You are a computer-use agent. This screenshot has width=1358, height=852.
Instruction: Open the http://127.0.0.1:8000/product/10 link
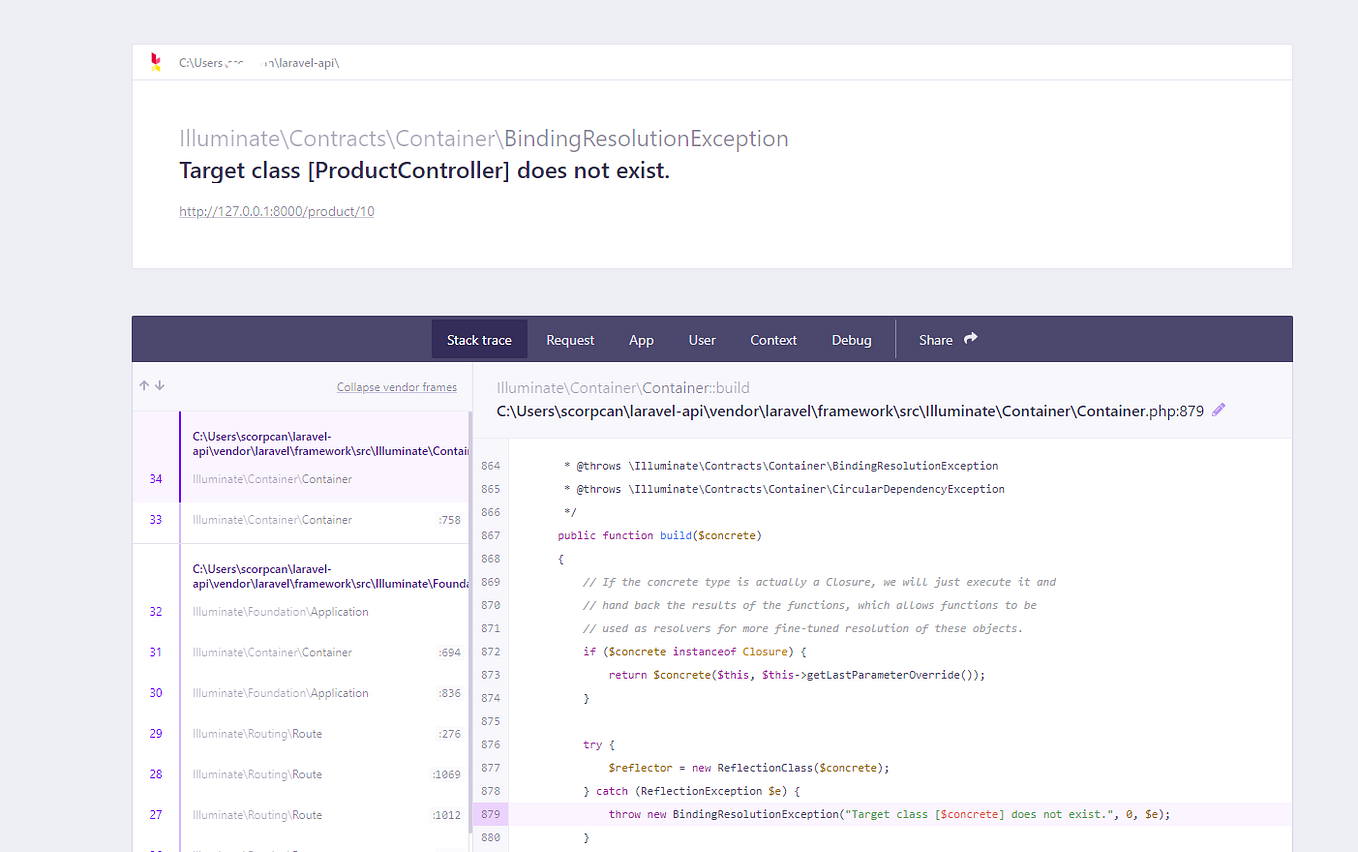[276, 211]
